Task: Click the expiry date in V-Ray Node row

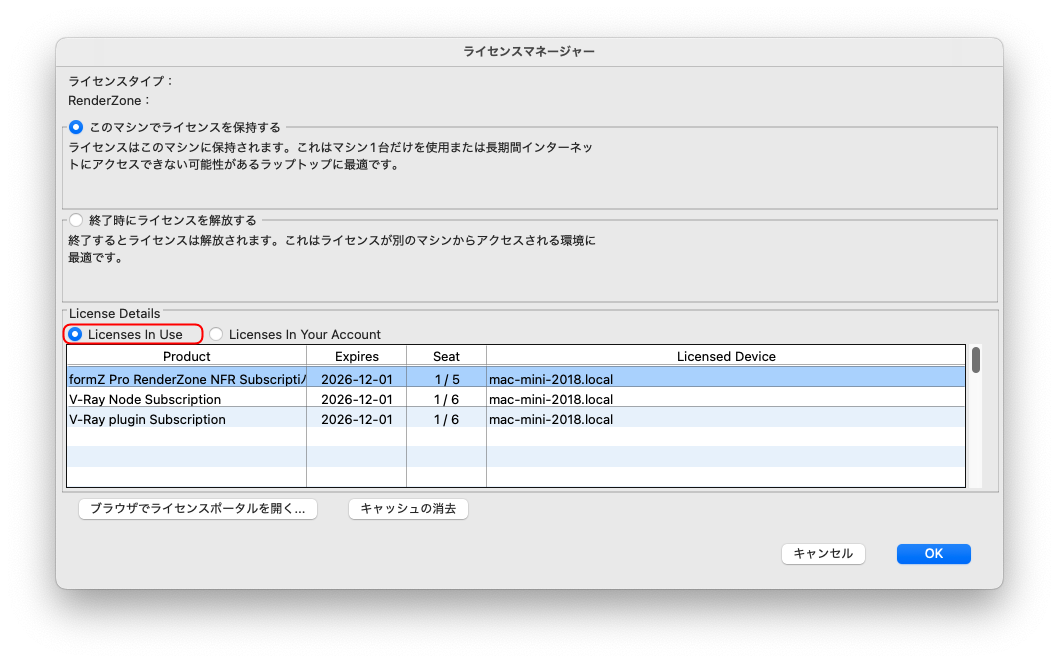Action: 356,399
